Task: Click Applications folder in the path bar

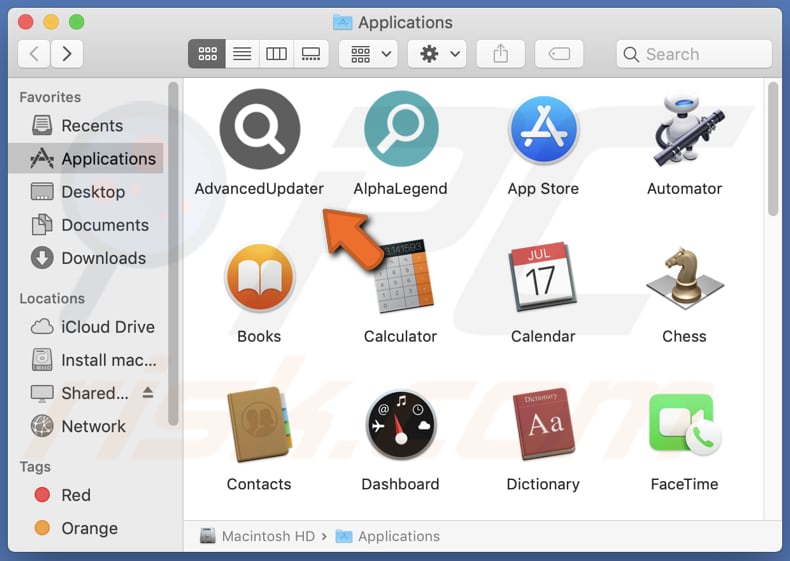Action: pyautogui.click(x=388, y=536)
